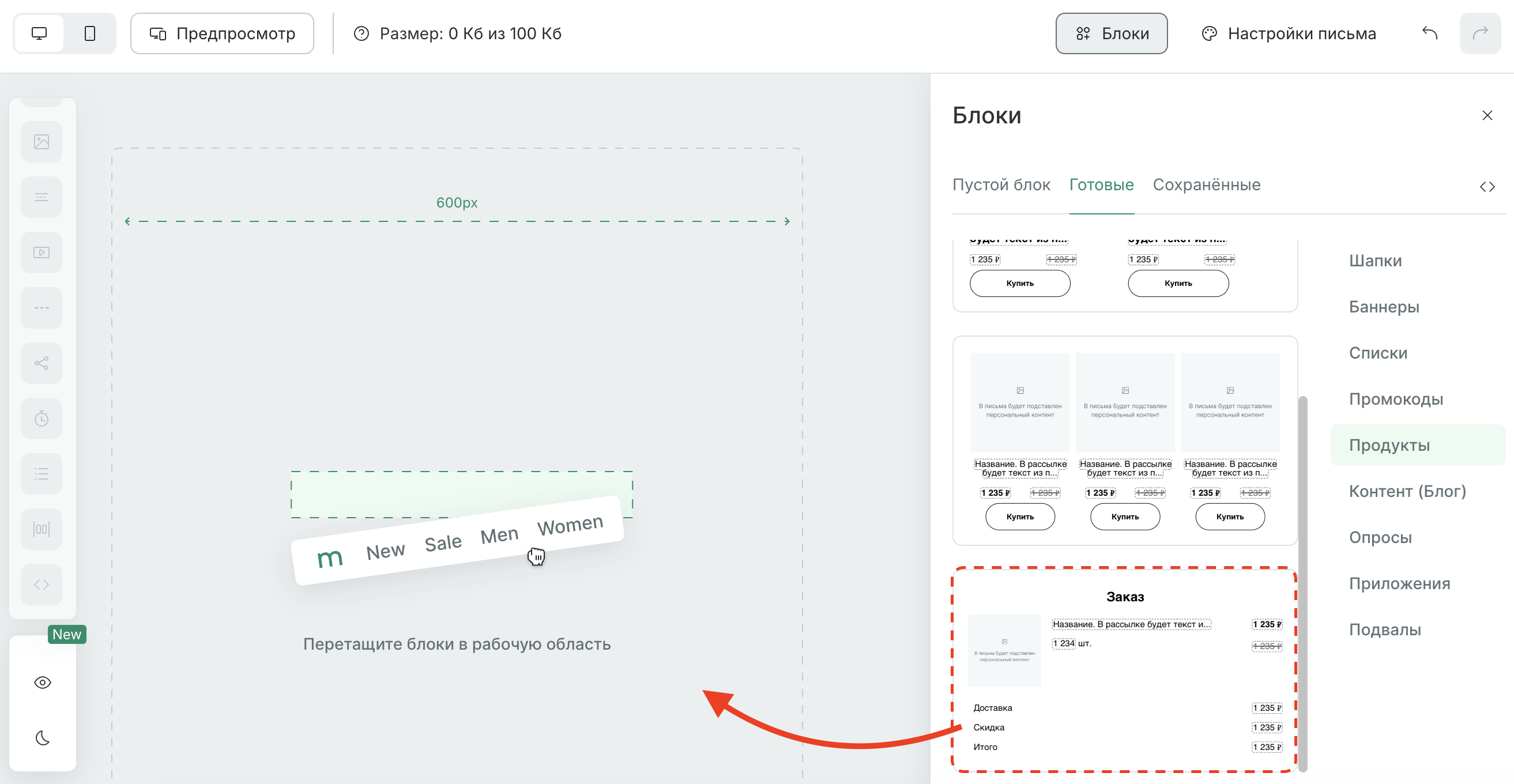Open the Предпросмотр preview

point(222,33)
